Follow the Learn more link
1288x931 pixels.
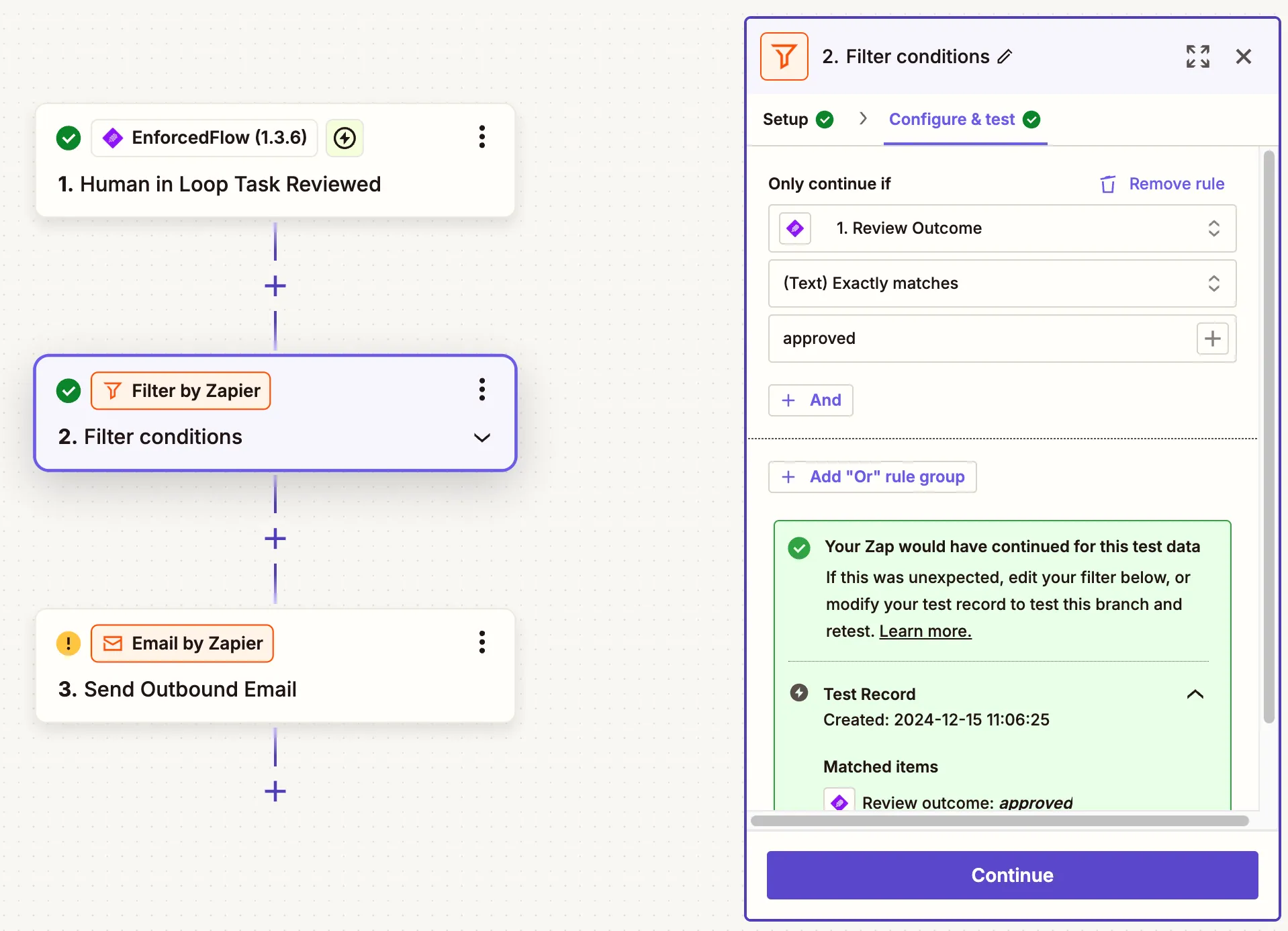[x=925, y=631]
